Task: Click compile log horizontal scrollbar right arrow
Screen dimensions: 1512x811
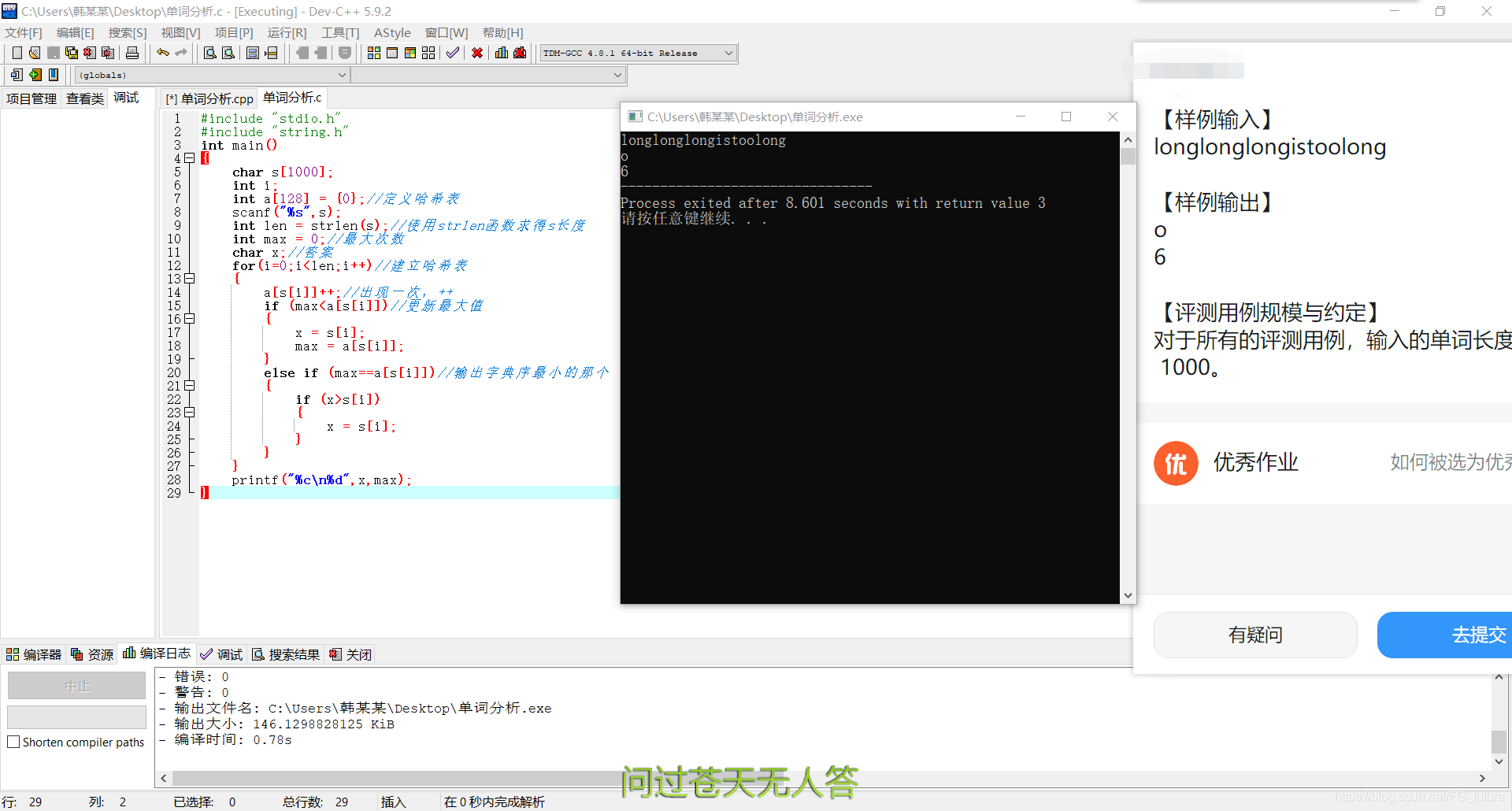Action: click(1482, 778)
